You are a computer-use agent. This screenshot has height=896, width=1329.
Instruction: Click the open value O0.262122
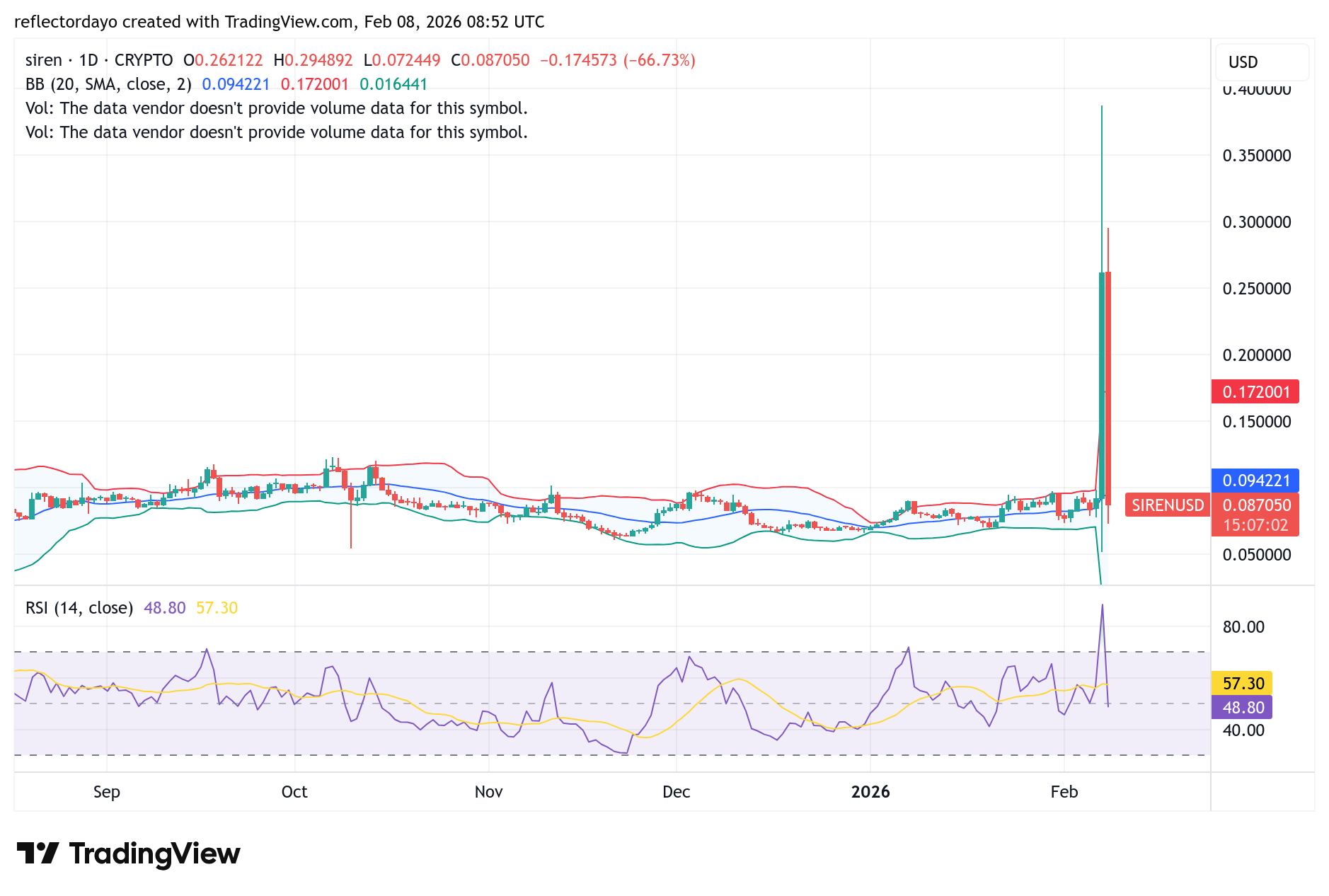click(223, 60)
